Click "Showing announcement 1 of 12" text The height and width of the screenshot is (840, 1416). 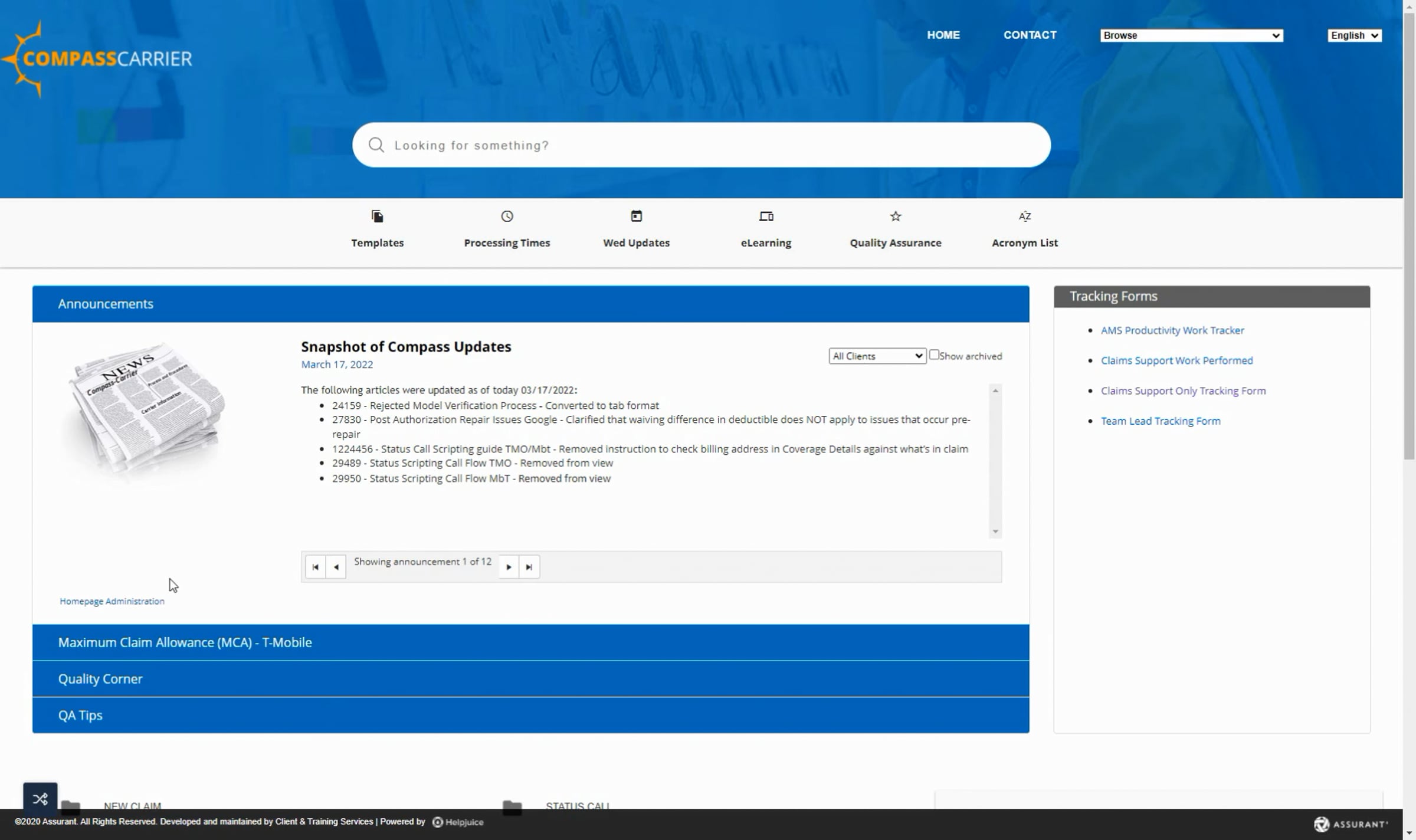click(x=422, y=562)
